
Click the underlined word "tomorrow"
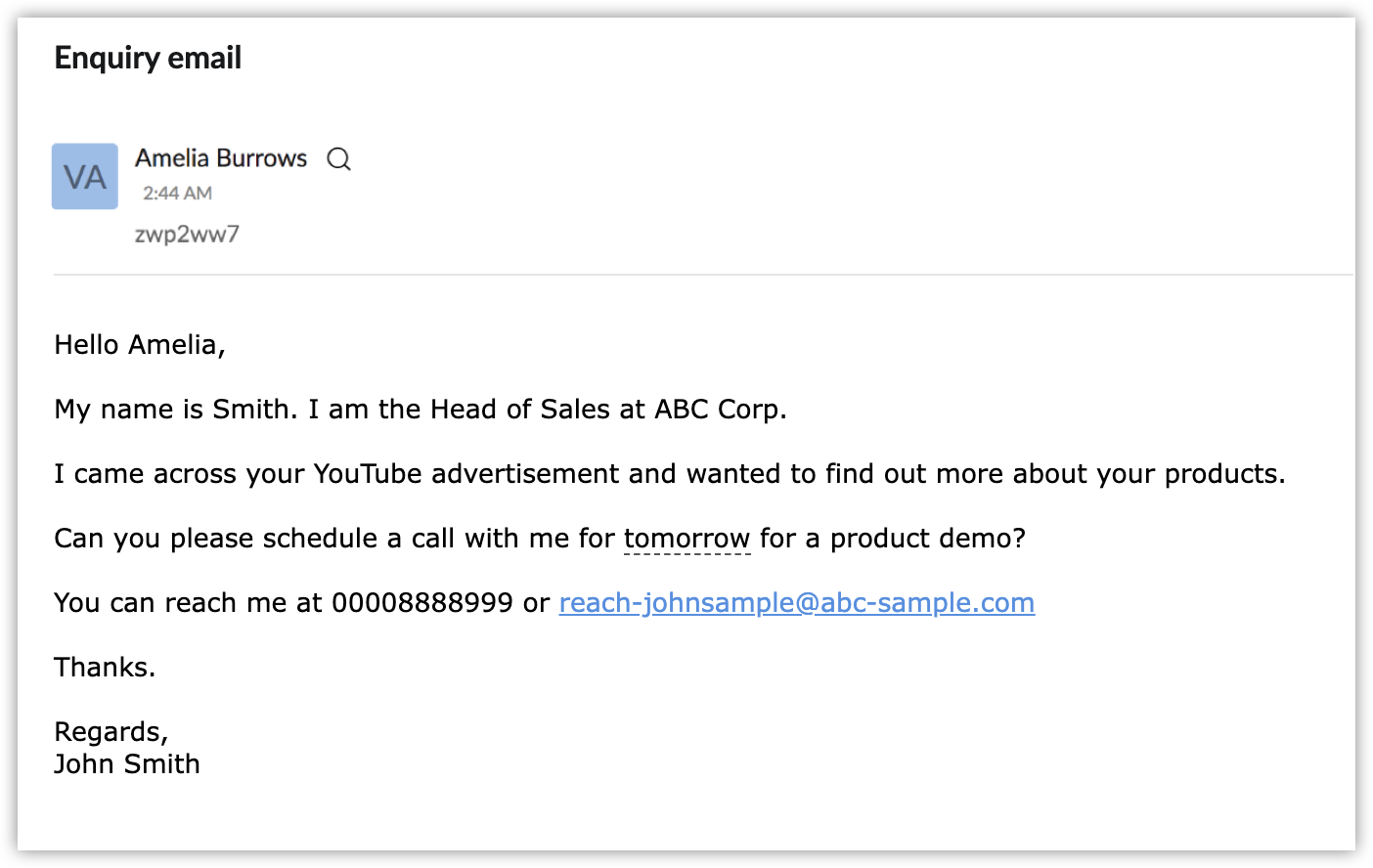click(686, 539)
